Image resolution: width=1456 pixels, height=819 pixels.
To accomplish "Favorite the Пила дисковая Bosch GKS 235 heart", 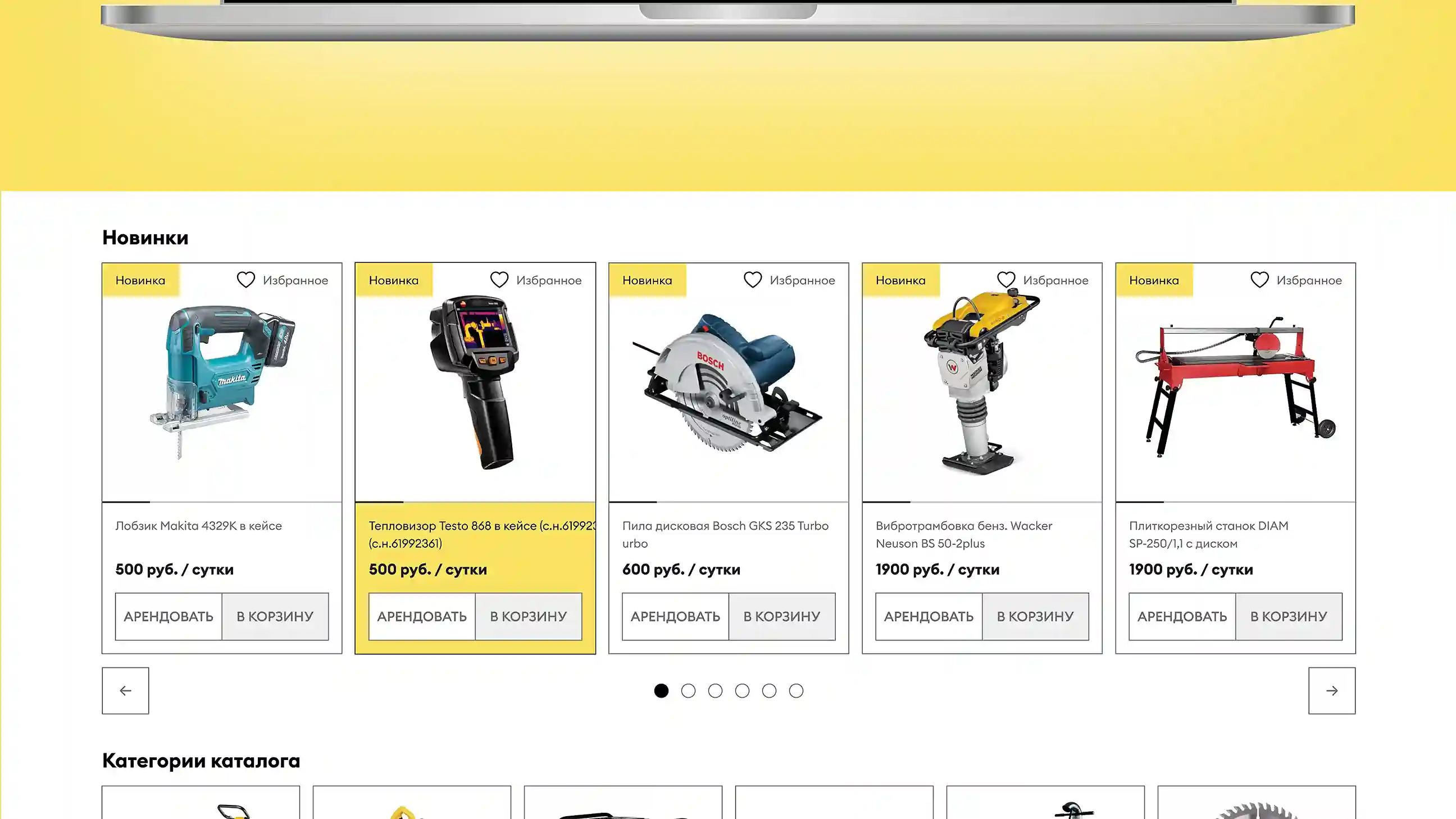I will click(x=753, y=280).
